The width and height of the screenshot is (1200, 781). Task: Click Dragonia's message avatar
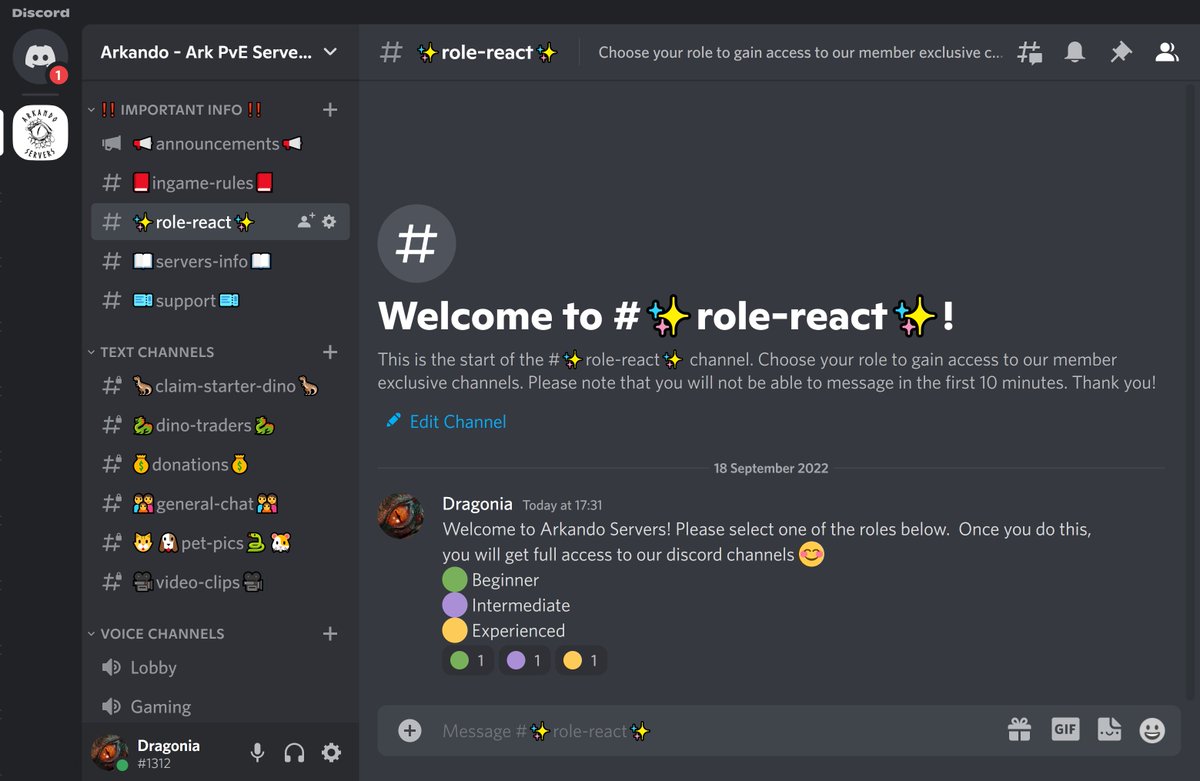(x=400, y=516)
